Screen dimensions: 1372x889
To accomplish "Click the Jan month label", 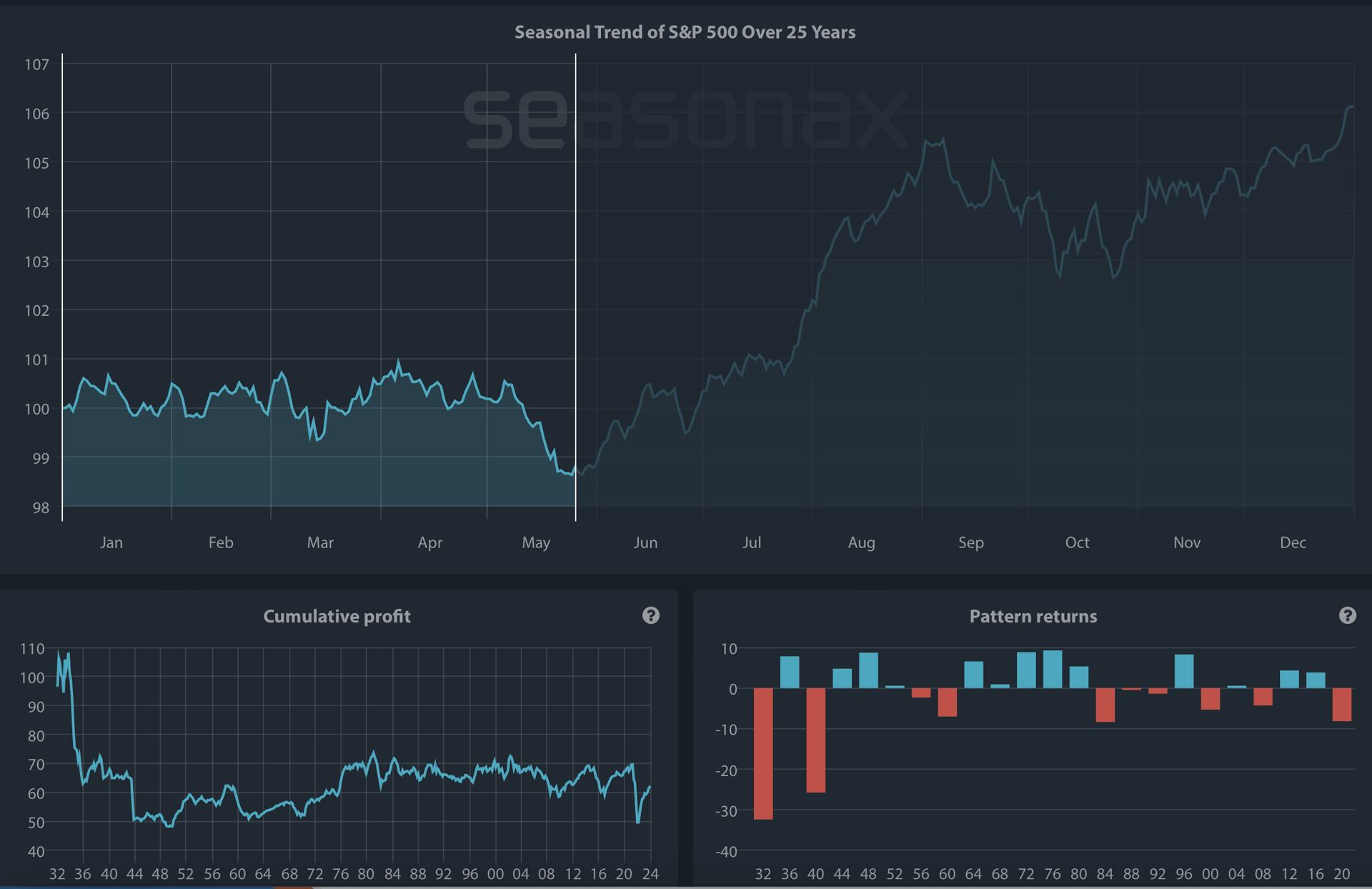I will (x=111, y=542).
